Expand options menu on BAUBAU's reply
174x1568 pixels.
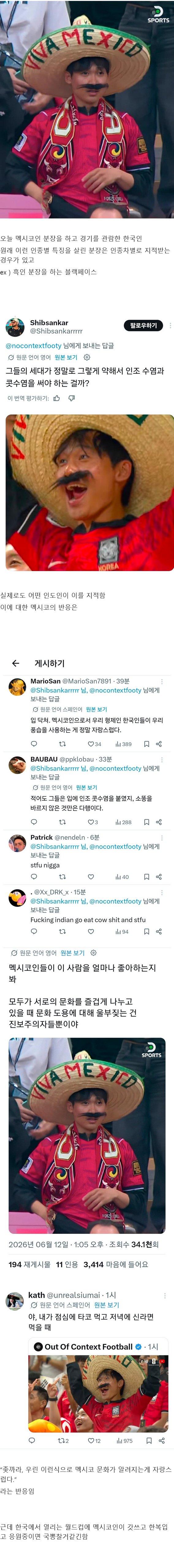click(162, 759)
